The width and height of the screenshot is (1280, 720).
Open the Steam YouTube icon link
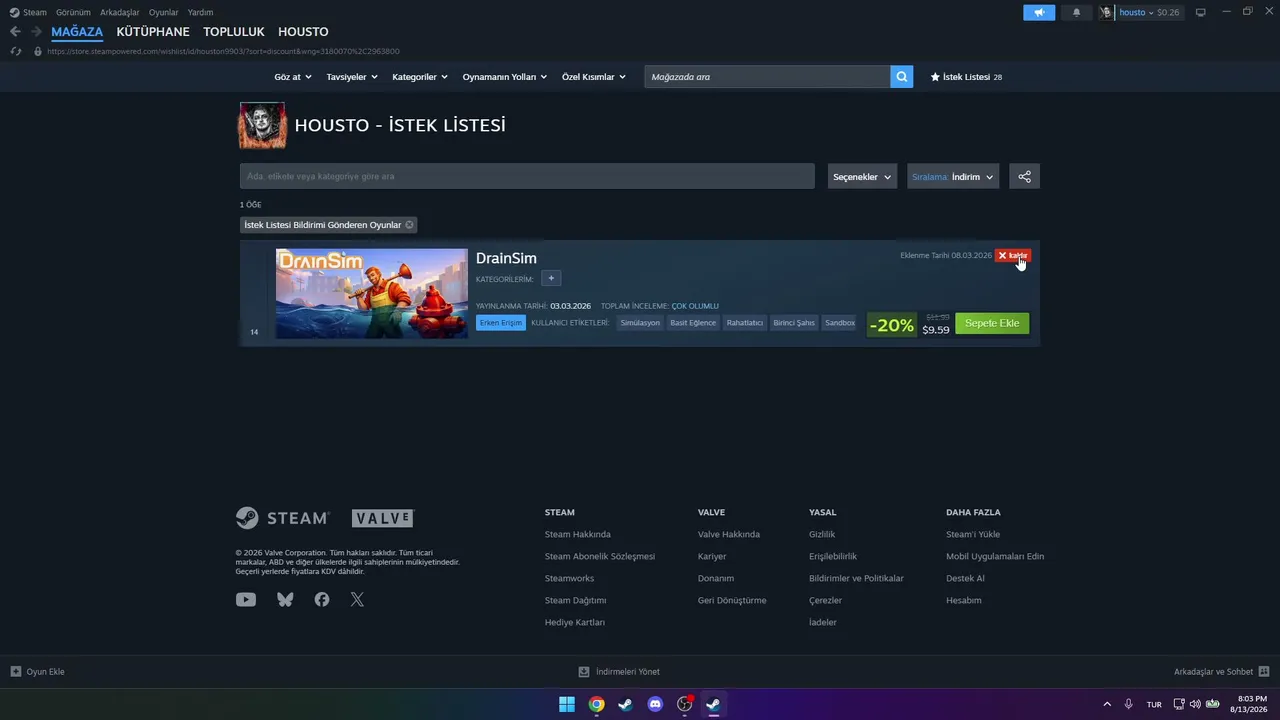tap(246, 600)
